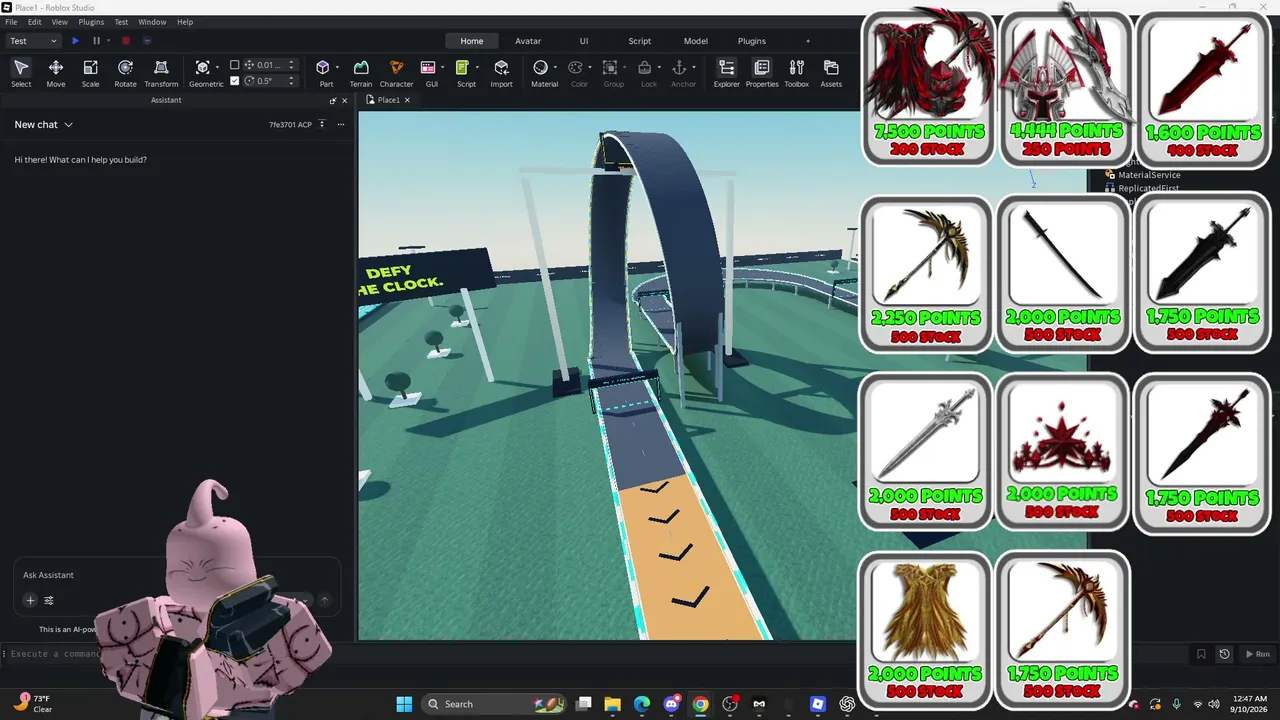Image resolution: width=1280 pixels, height=720 pixels.
Task: Expand the Script dropdown arrow
Action: pos(476,68)
